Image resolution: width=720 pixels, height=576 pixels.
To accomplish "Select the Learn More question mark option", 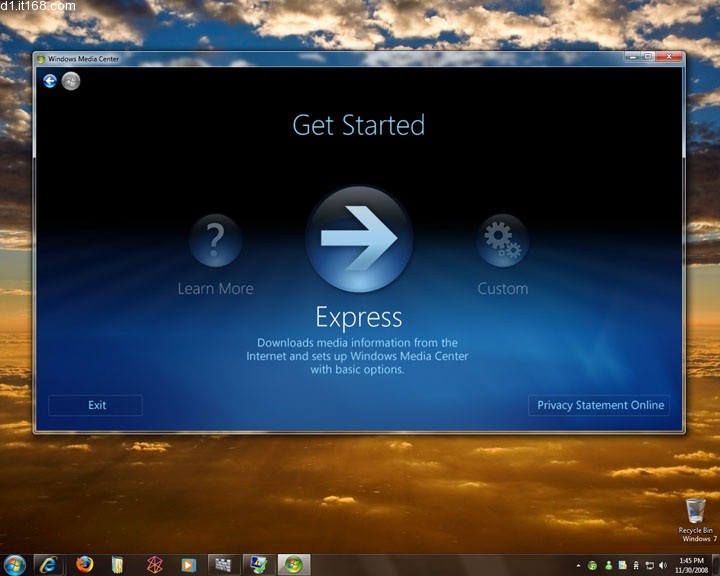I will click(215, 240).
